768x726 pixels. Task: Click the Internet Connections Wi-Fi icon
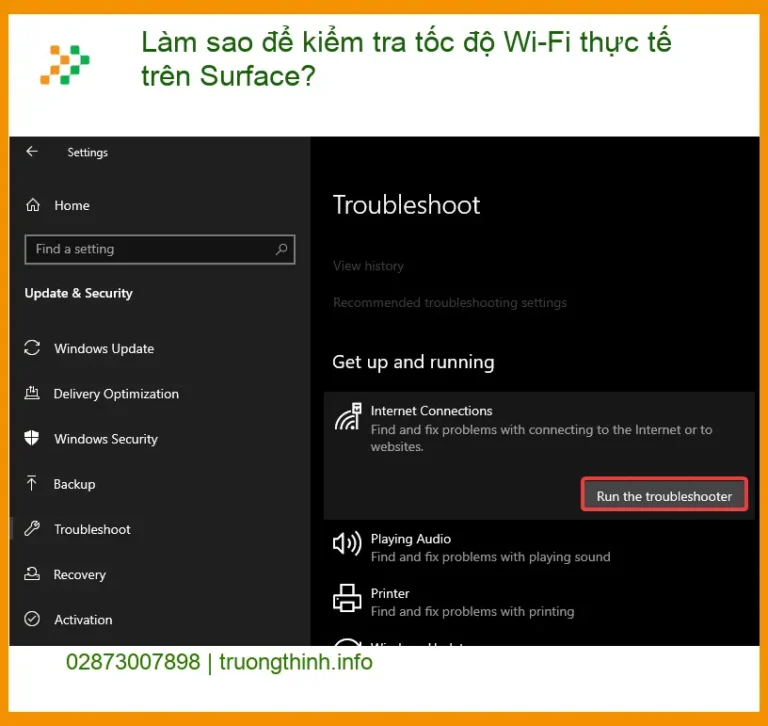coord(348,416)
